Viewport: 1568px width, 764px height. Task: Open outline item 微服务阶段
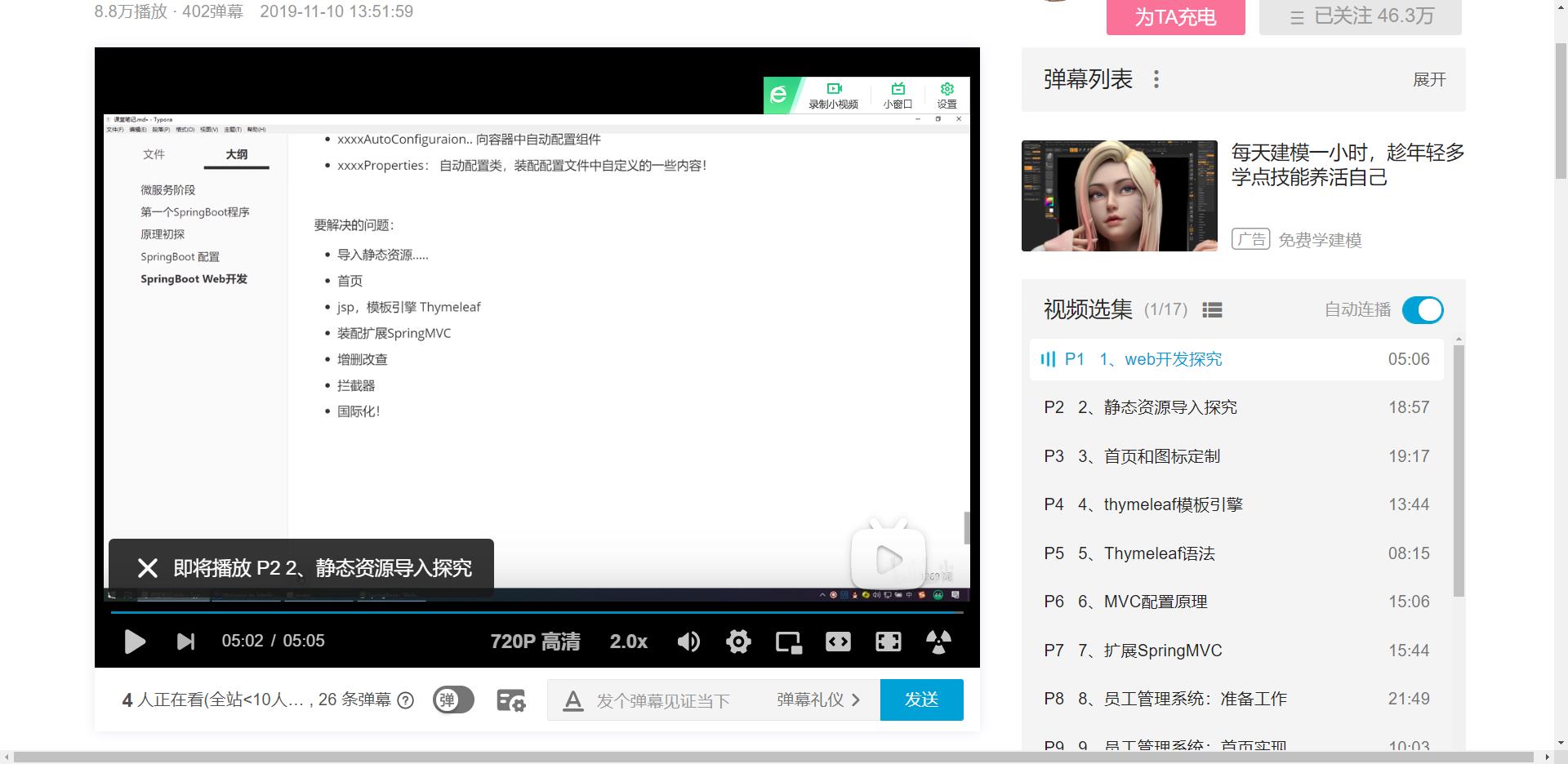(167, 189)
